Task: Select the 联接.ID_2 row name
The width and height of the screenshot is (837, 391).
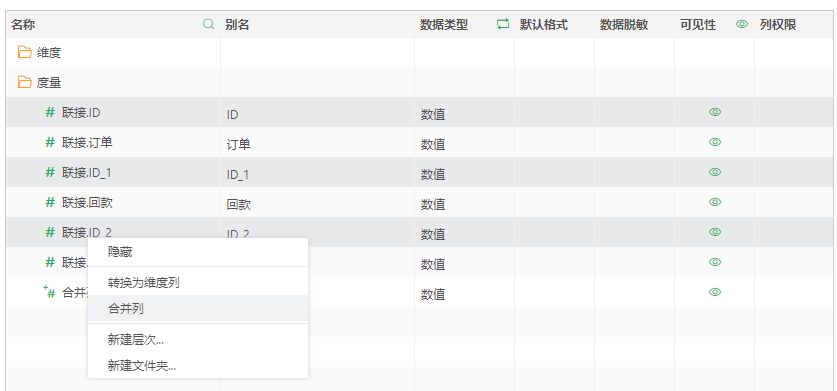Action: click(x=86, y=232)
